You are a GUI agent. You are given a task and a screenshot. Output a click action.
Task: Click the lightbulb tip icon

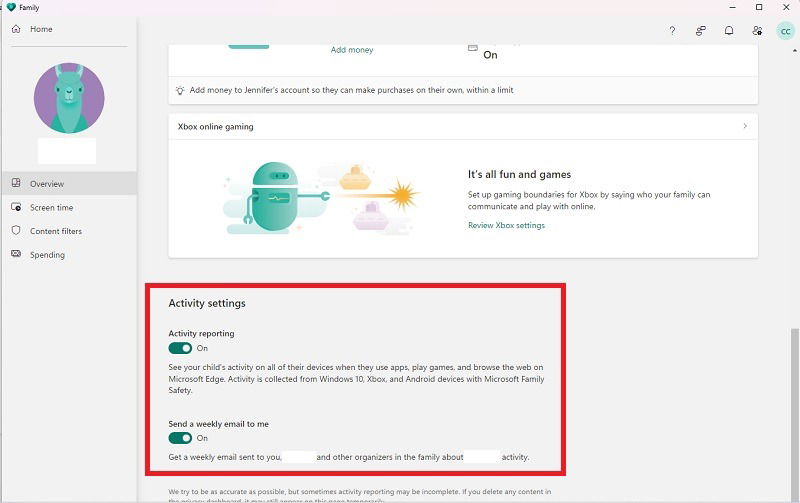pos(180,90)
